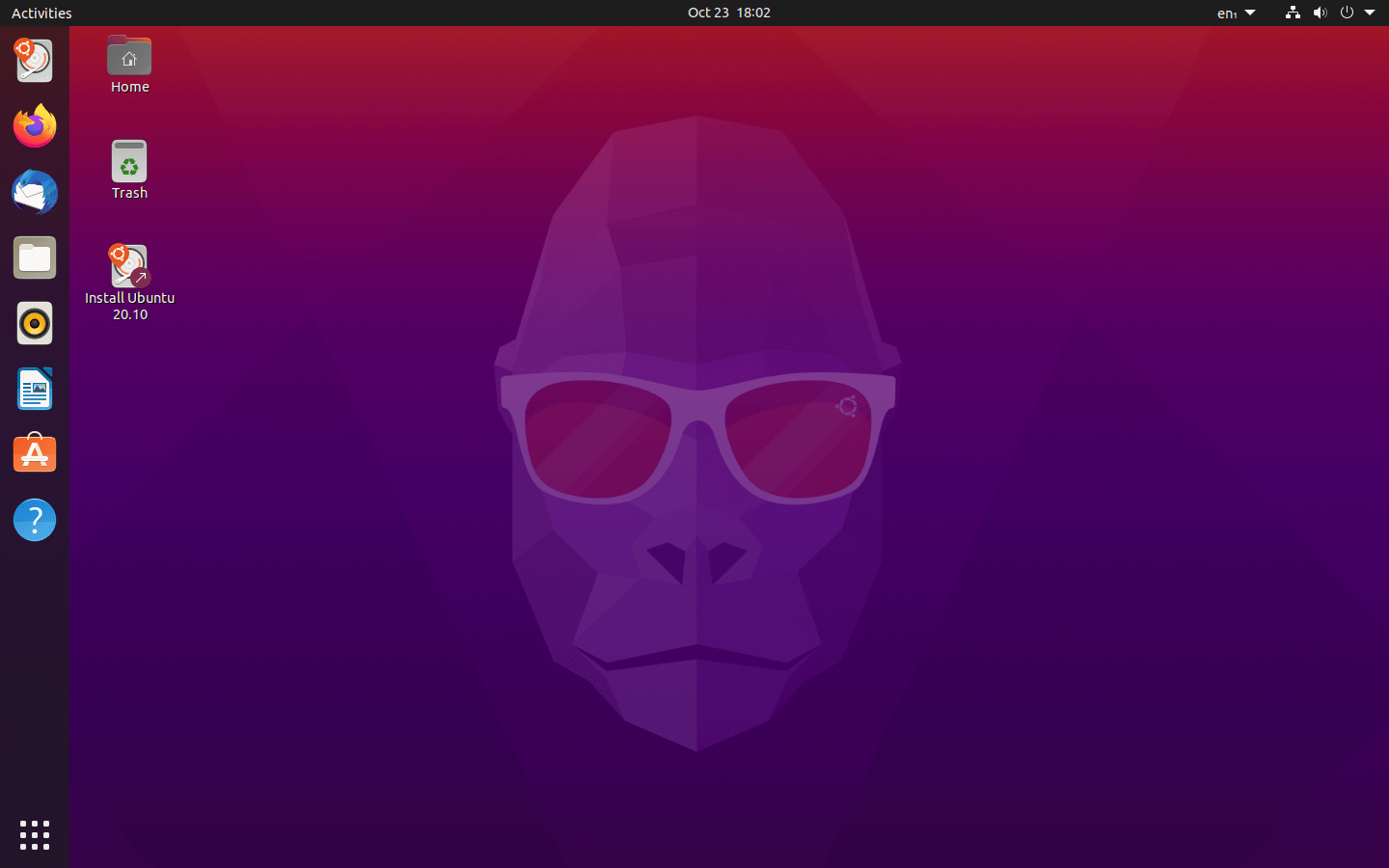Open the Files manager in the dock
Screen dimensions: 1389x868
point(35,258)
